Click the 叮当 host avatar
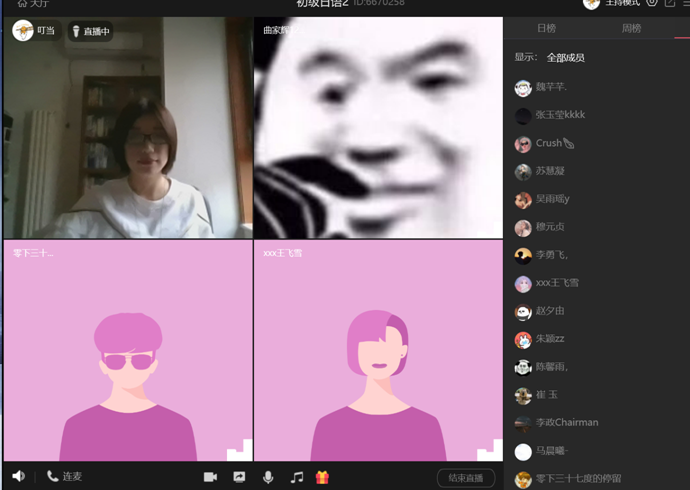This screenshot has height=490, width=690. pyautogui.click(x=23, y=31)
